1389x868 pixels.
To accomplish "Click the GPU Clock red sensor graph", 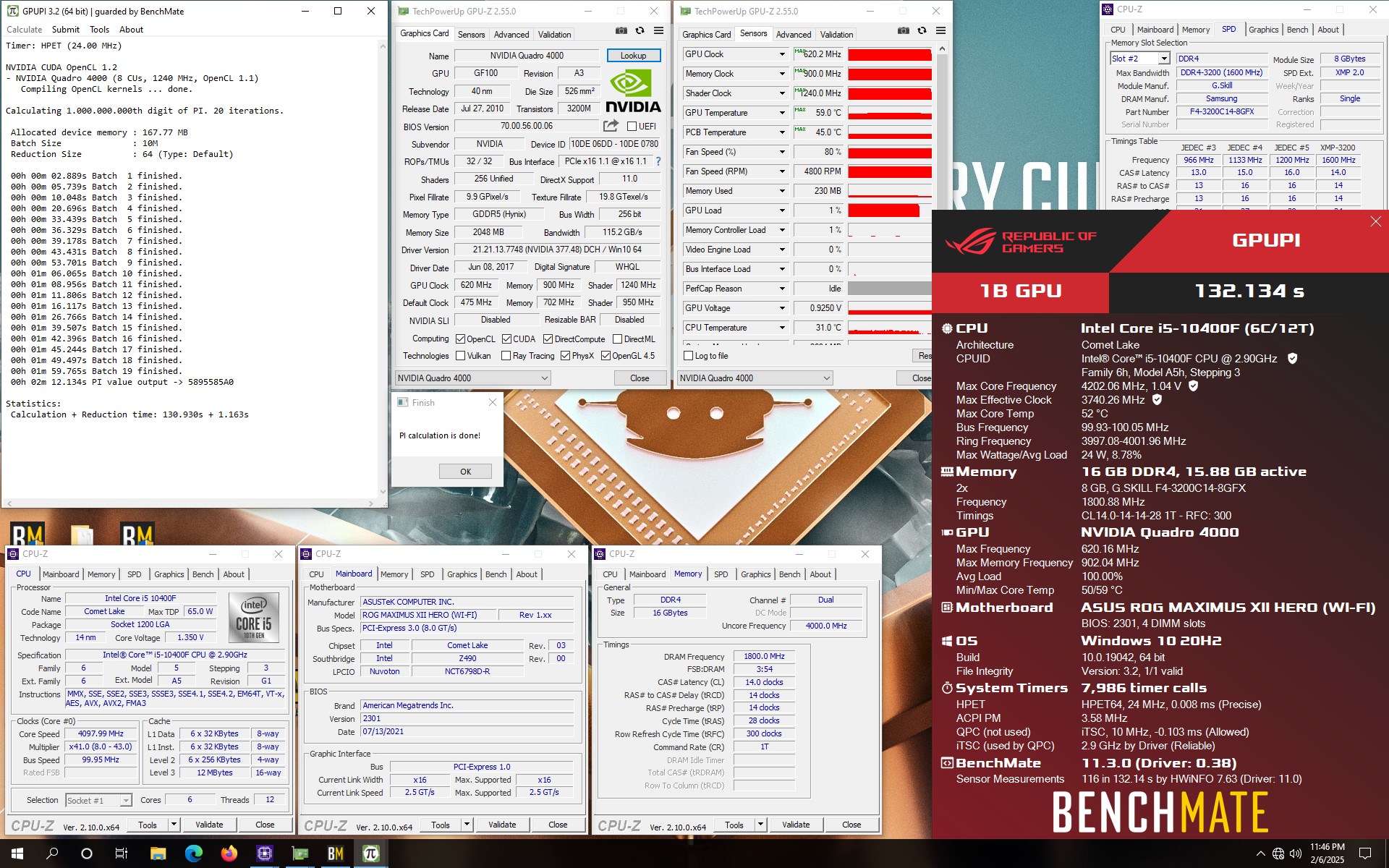I will tap(889, 54).
